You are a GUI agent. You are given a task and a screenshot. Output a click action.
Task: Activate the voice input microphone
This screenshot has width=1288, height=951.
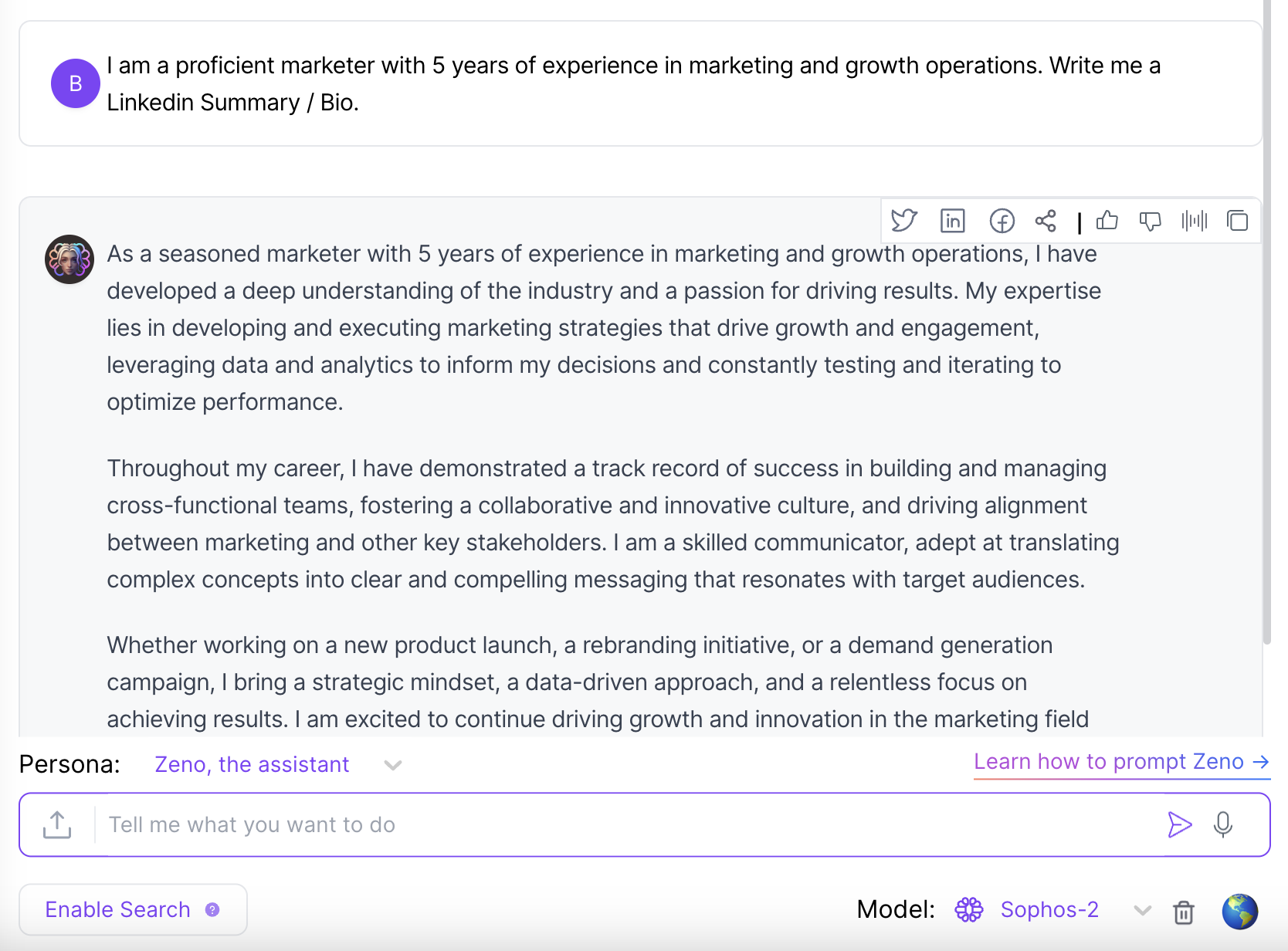click(1224, 824)
